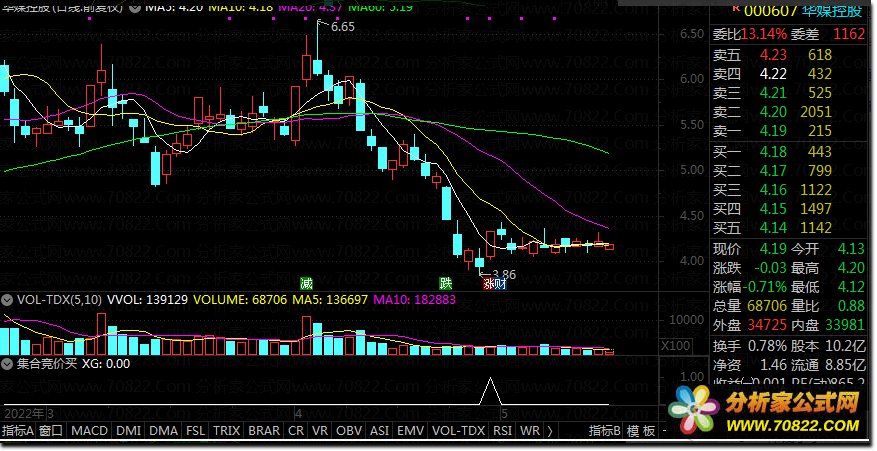Click the 今开 4.13 value

click(851, 249)
